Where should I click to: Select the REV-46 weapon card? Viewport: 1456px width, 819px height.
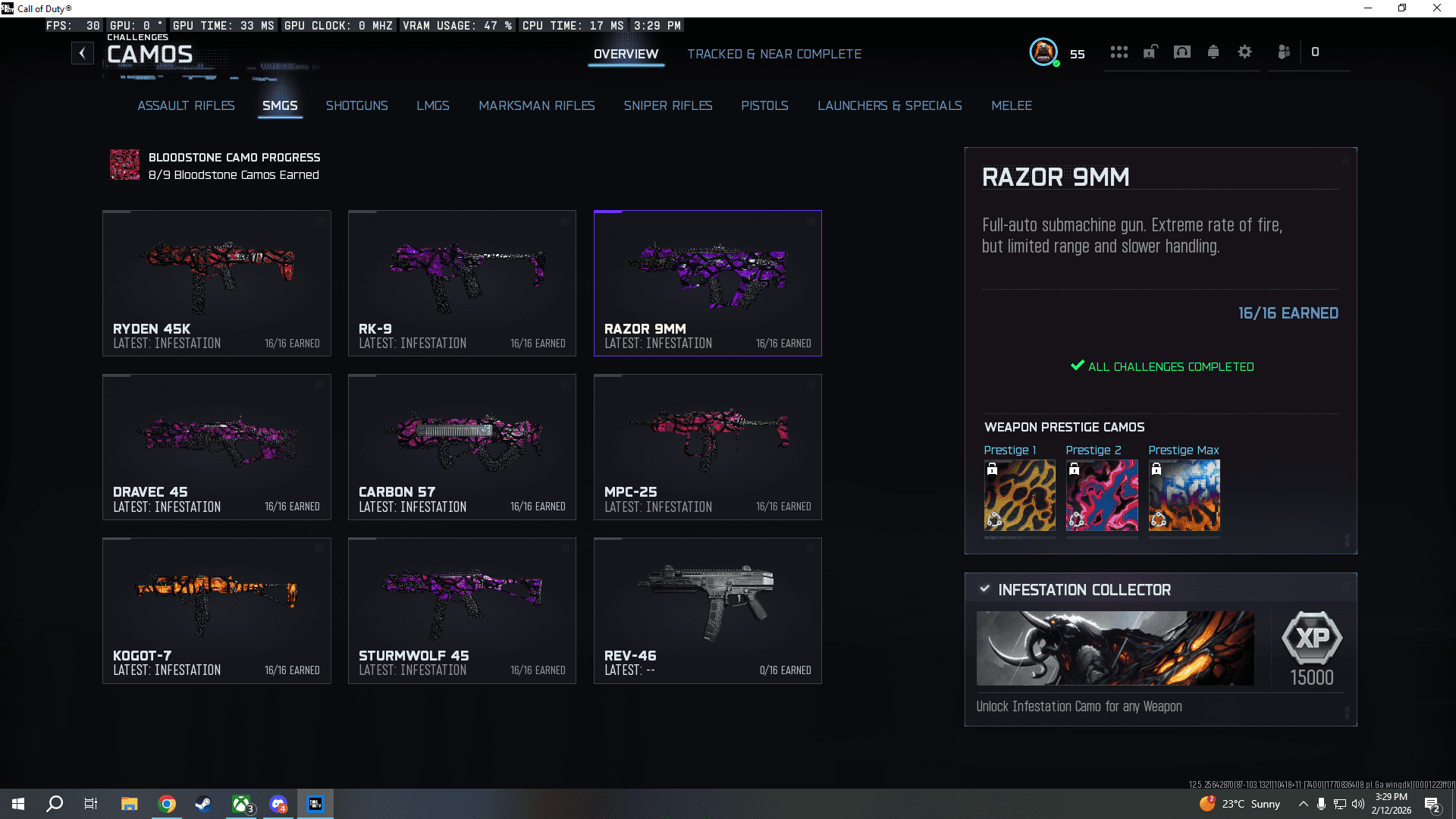click(708, 610)
